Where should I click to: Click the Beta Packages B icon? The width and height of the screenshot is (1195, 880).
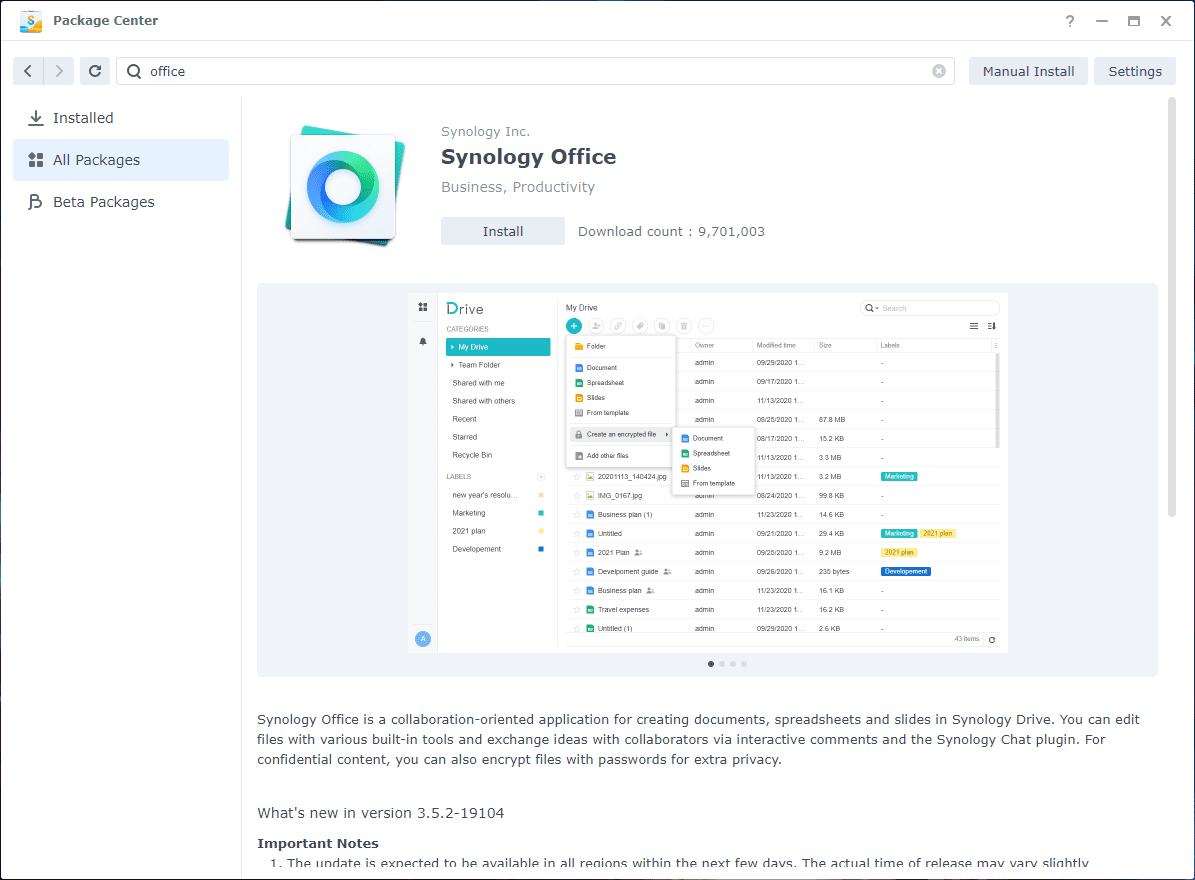tap(35, 202)
